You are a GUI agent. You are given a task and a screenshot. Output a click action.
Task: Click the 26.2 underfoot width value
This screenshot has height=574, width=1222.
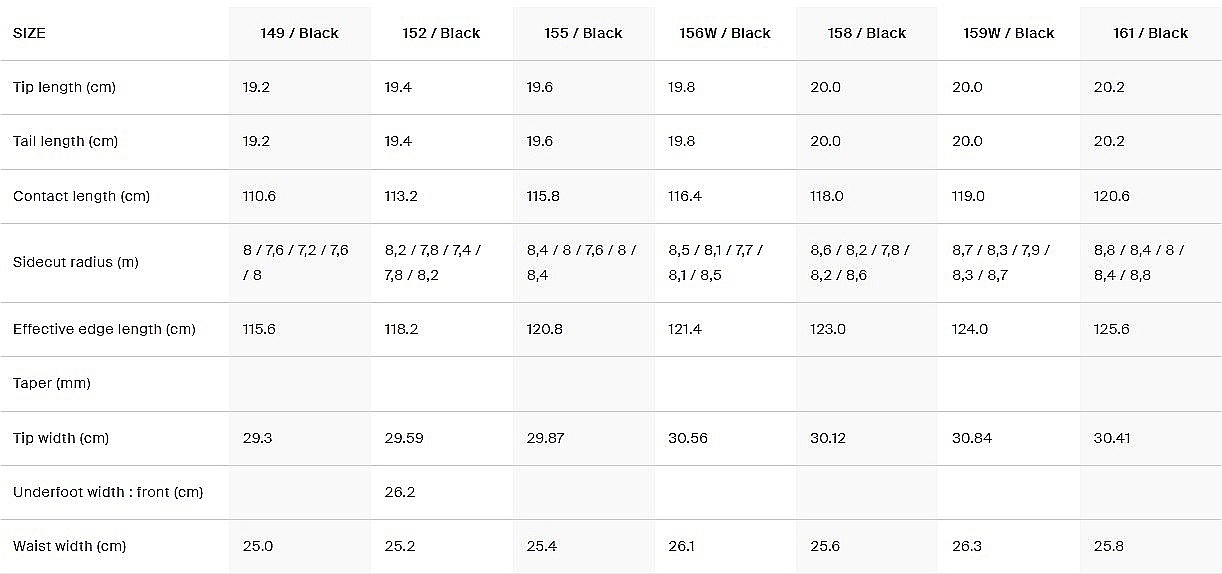coord(400,492)
